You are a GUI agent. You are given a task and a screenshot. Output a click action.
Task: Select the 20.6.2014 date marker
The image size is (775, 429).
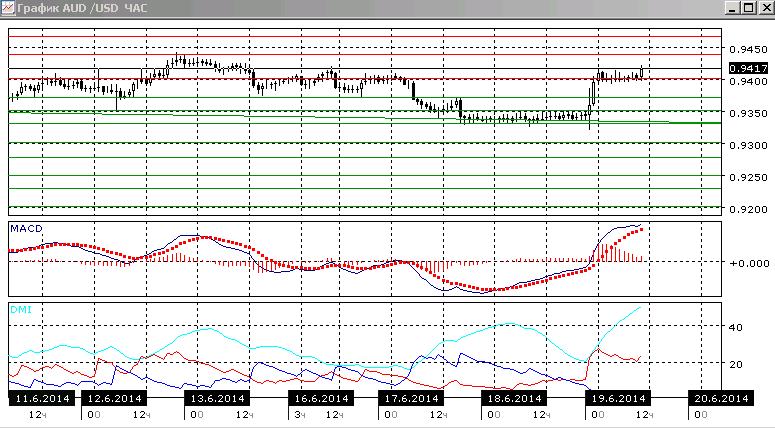click(721, 398)
